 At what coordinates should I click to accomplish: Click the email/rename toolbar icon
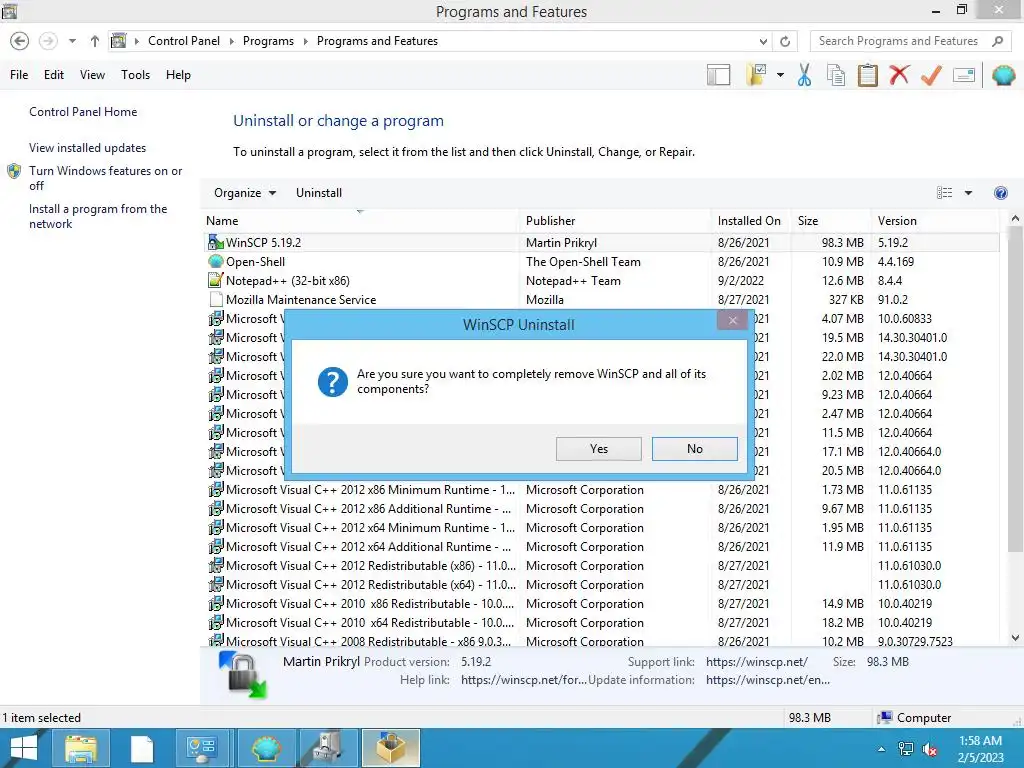click(x=964, y=75)
